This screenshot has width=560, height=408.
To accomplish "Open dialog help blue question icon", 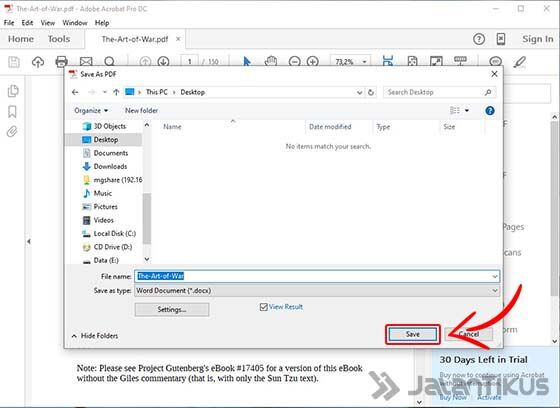I will (490, 111).
